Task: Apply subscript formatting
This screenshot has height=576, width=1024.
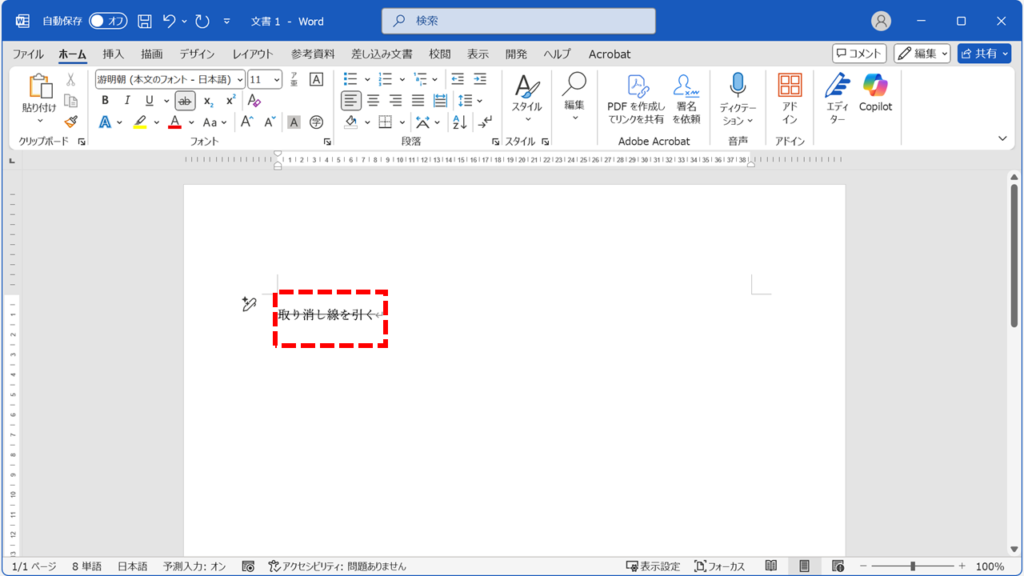Action: point(208,101)
